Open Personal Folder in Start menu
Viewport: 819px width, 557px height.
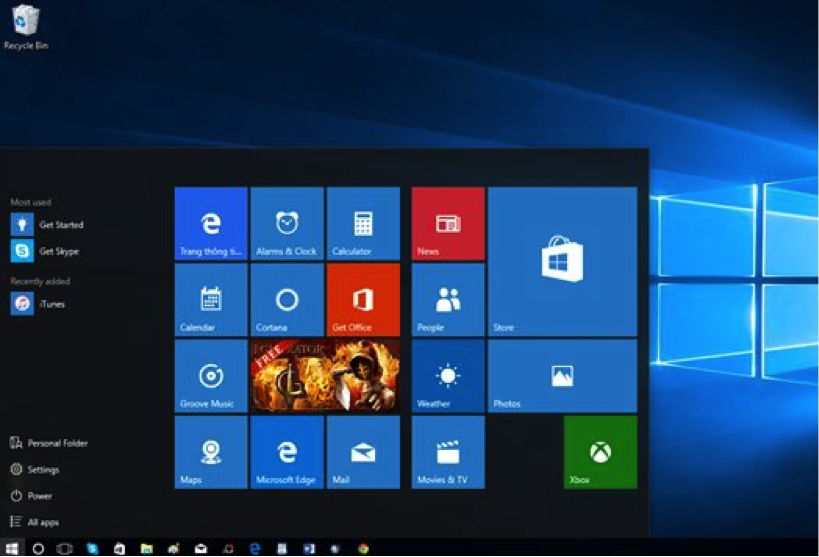click(x=49, y=443)
